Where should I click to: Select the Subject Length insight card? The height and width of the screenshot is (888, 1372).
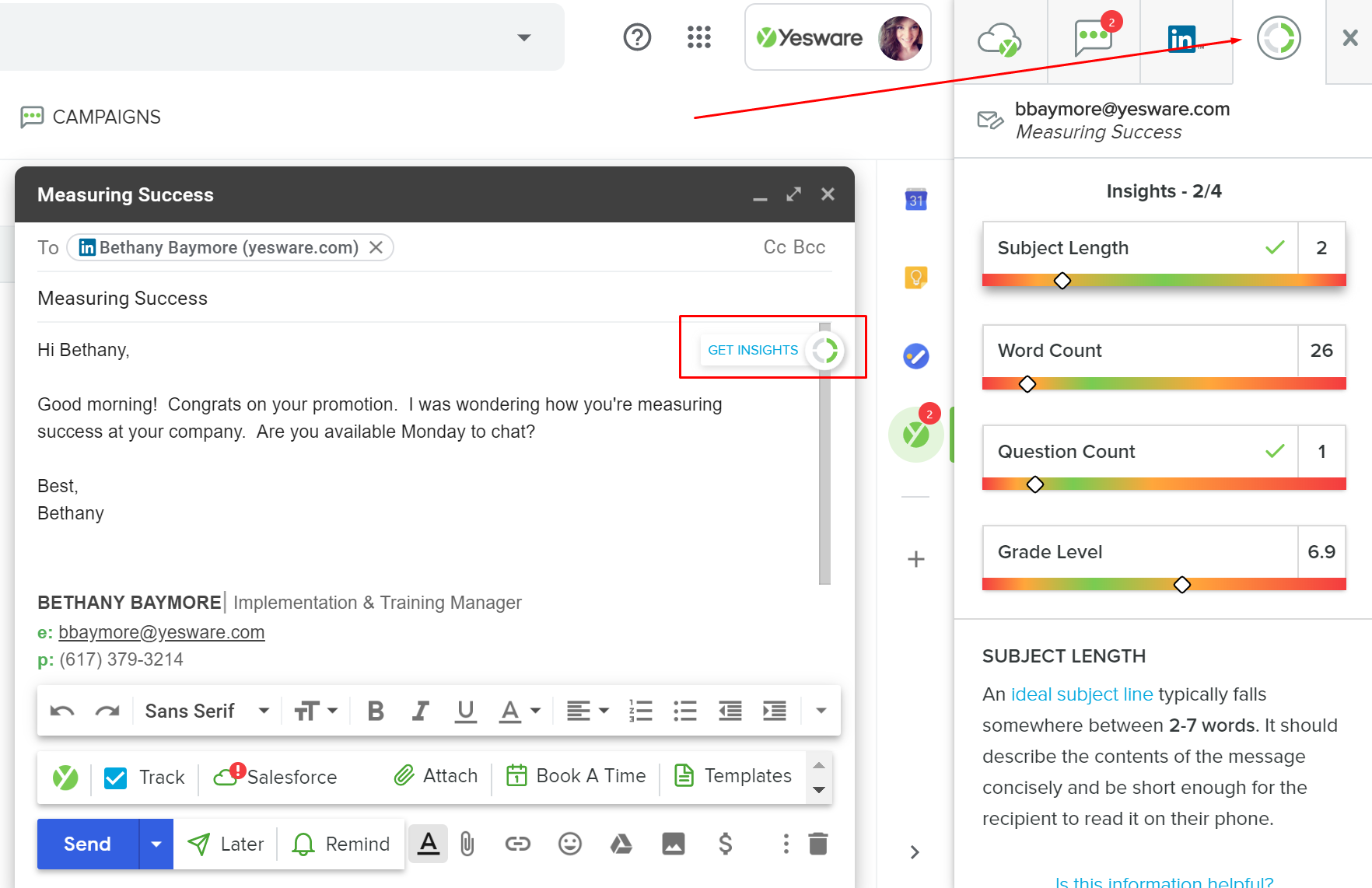pos(1164,254)
